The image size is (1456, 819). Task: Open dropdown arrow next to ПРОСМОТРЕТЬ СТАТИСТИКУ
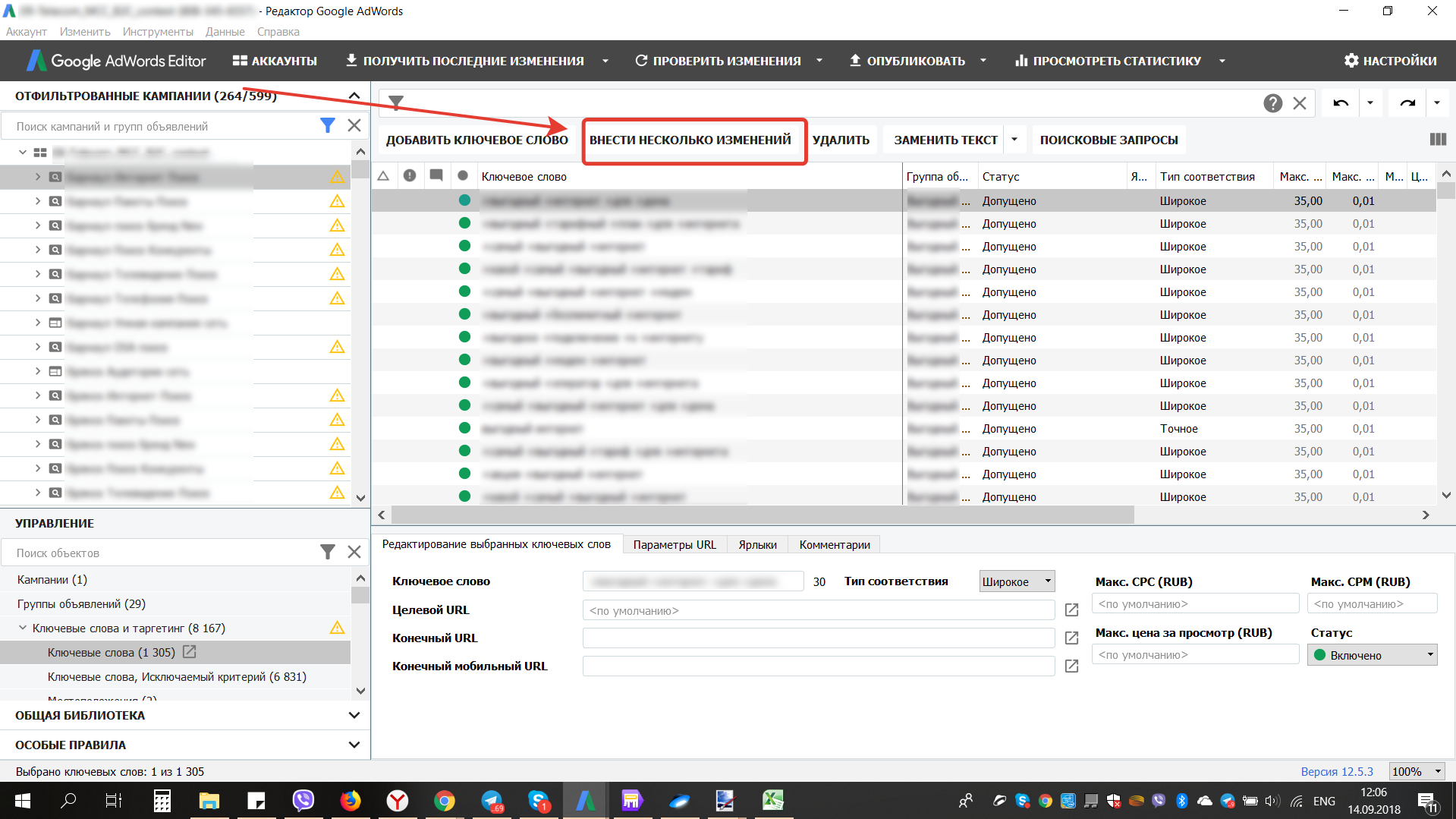pyautogui.click(x=1222, y=61)
